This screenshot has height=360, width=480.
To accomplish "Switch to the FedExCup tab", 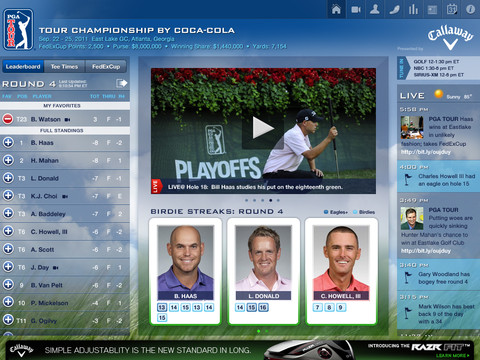I will click(x=106, y=67).
